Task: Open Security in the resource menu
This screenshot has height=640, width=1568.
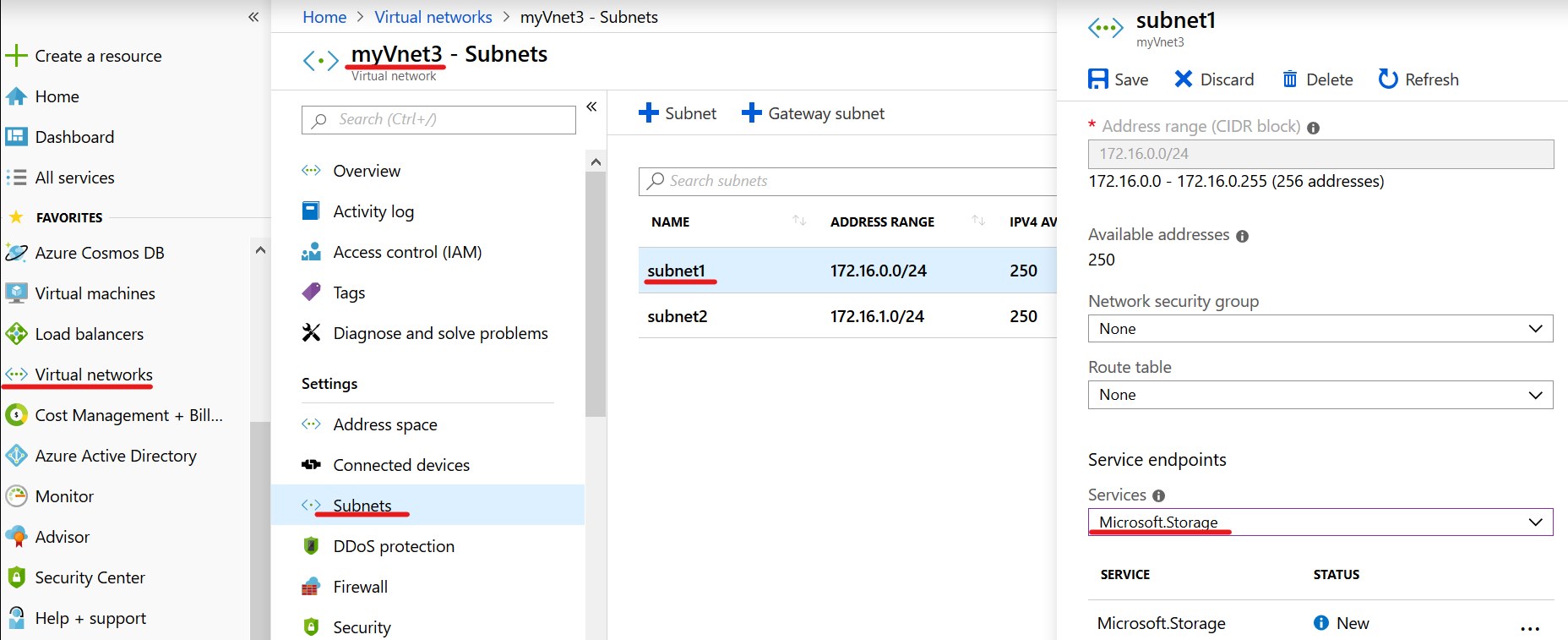Action: click(362, 627)
